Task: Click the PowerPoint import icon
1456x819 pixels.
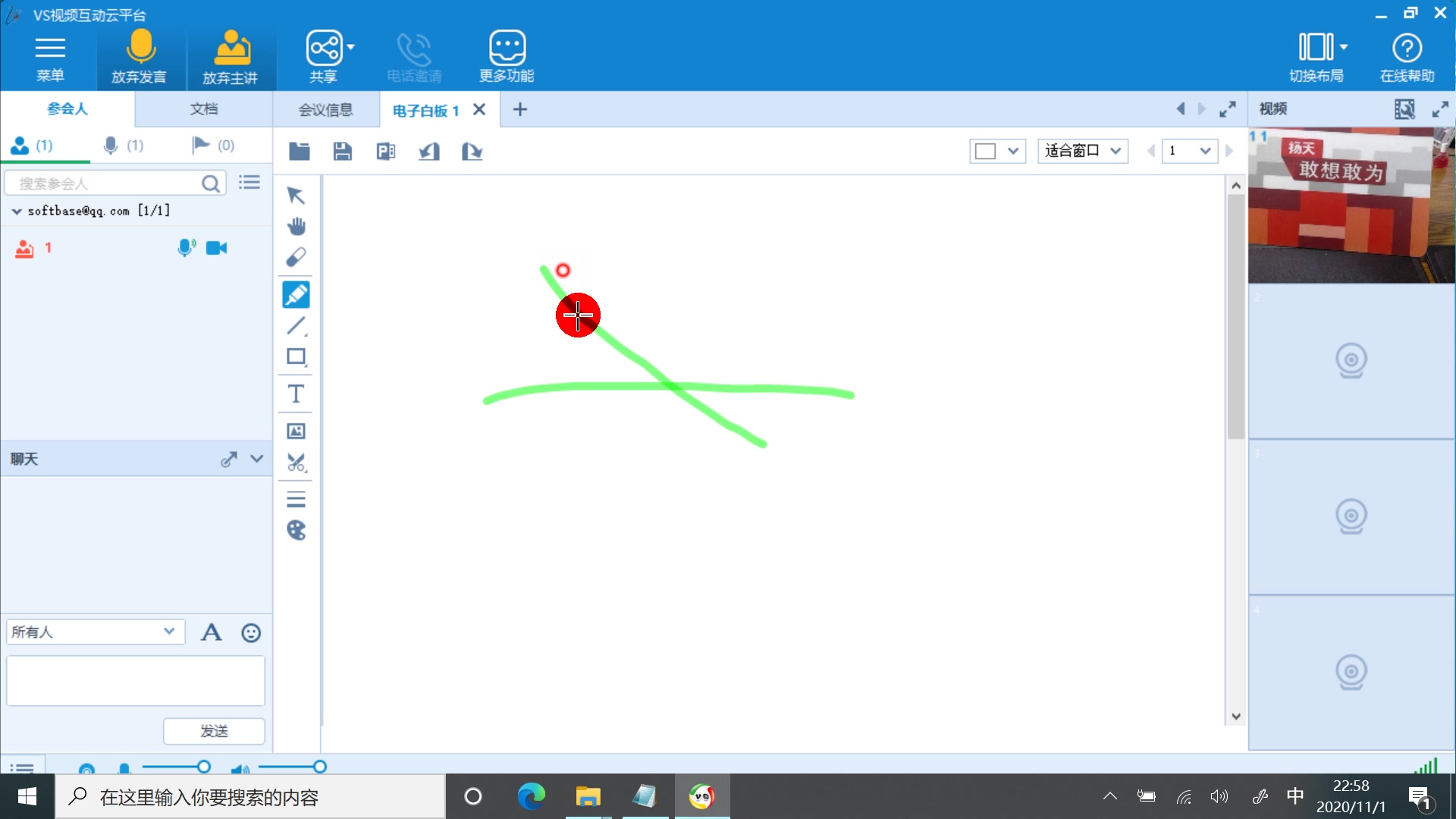Action: [386, 152]
